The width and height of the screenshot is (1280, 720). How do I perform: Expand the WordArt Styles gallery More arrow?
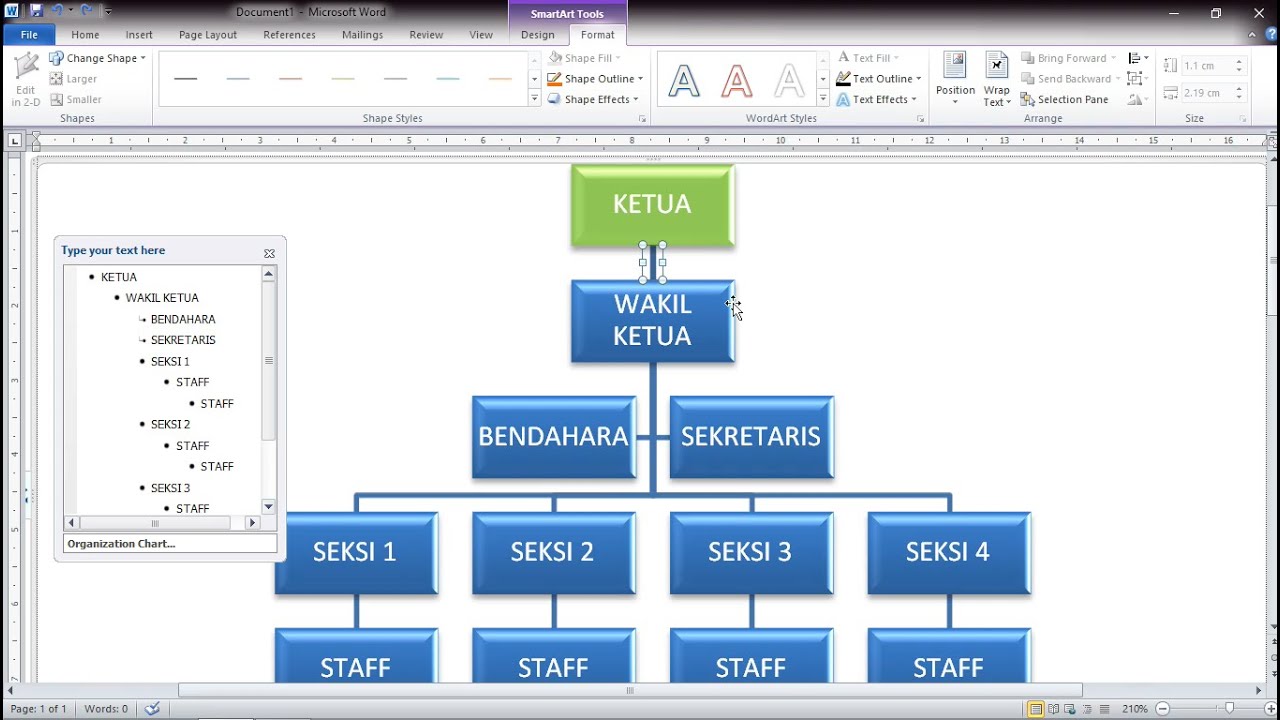[823, 99]
